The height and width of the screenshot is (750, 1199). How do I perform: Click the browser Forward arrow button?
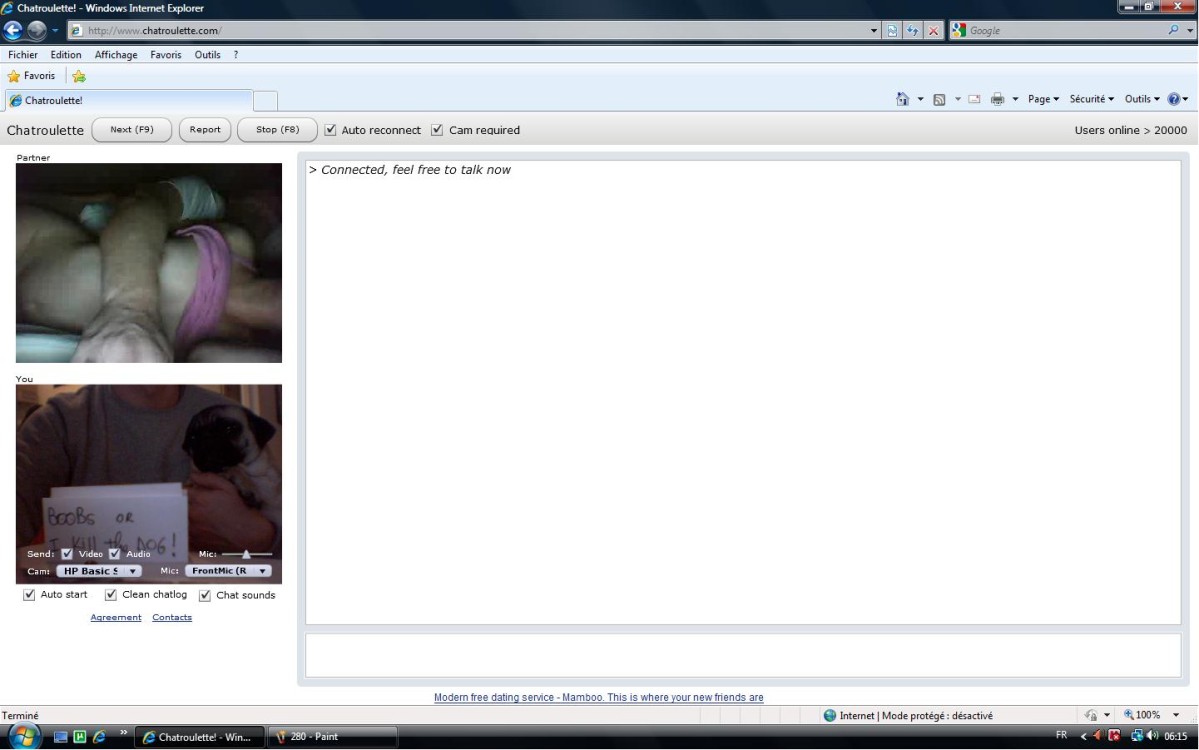click(x=37, y=31)
